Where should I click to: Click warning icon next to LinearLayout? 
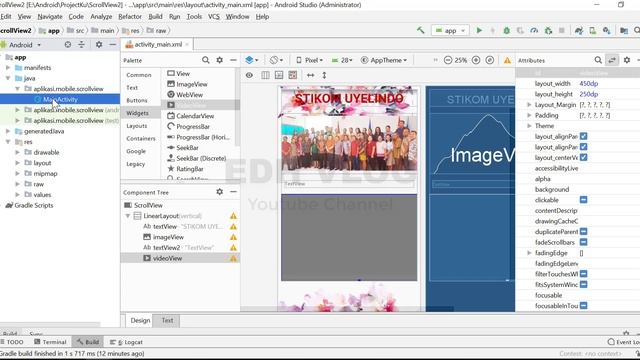point(233,216)
